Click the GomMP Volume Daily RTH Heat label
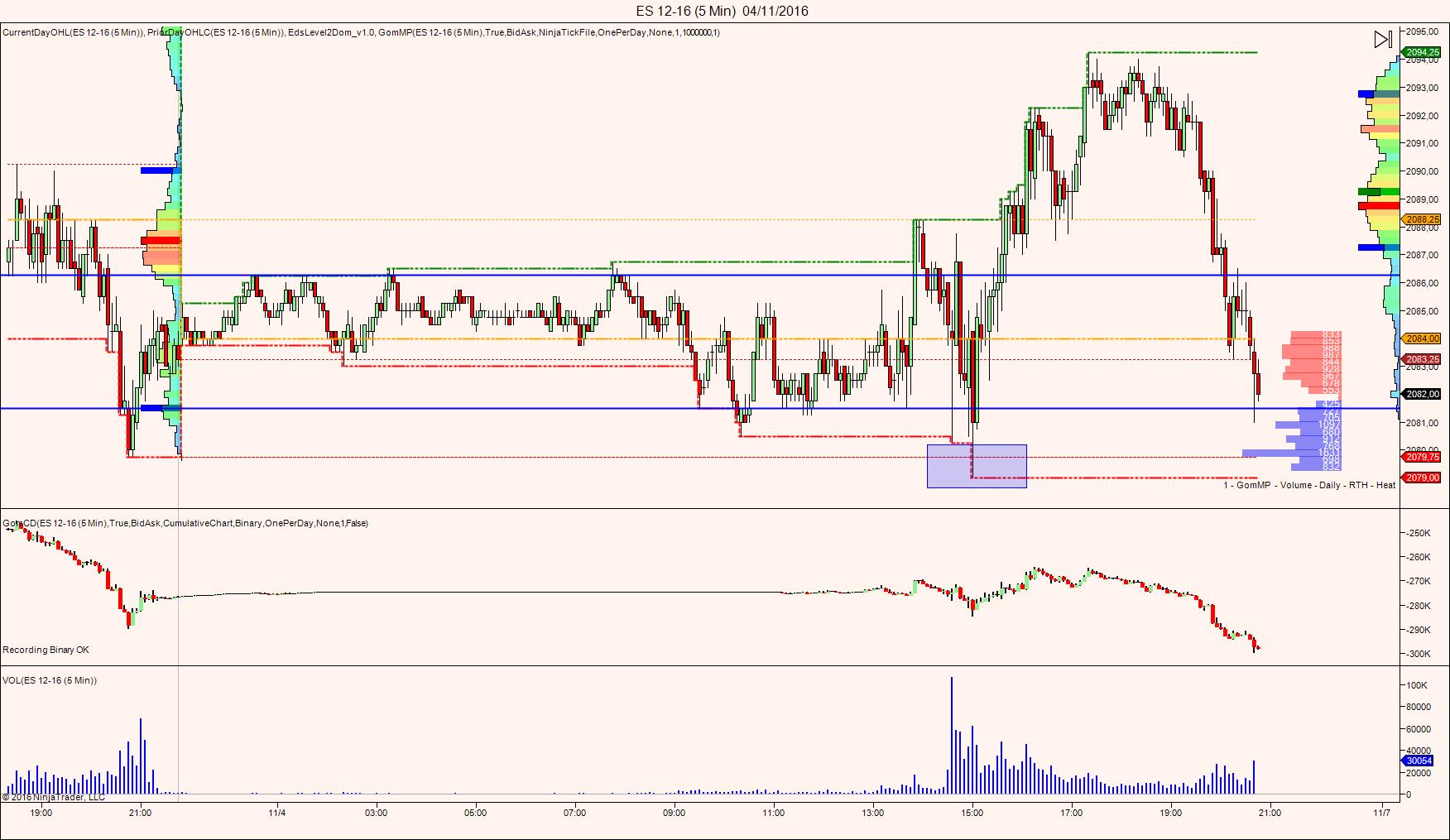 [1309, 485]
